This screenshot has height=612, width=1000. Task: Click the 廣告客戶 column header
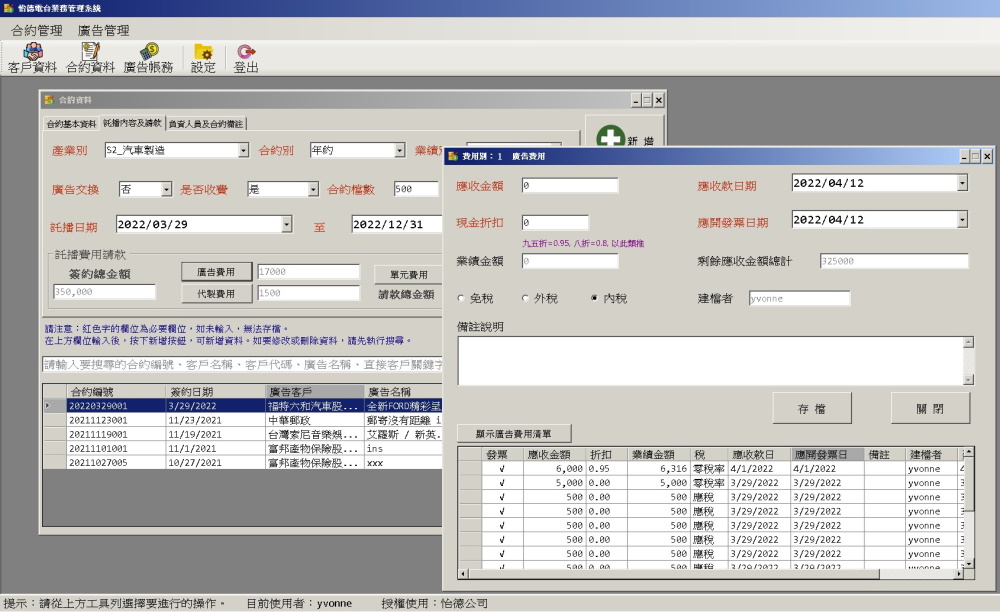click(315, 392)
